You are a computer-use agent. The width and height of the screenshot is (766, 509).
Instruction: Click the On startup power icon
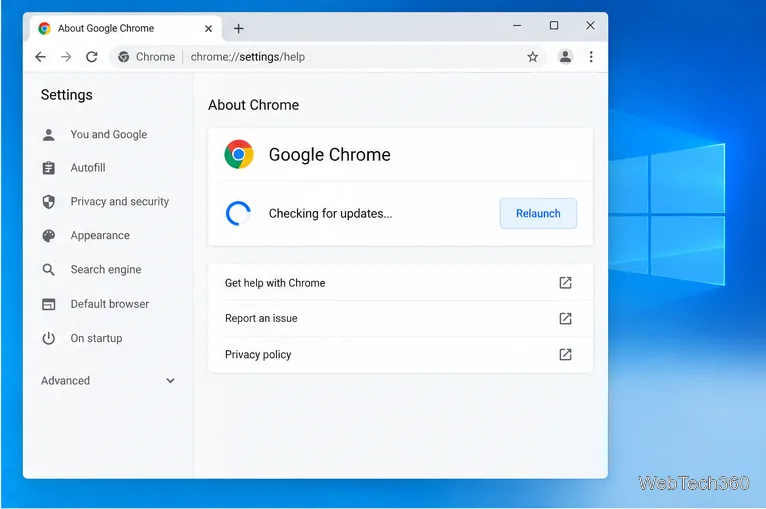(48, 339)
